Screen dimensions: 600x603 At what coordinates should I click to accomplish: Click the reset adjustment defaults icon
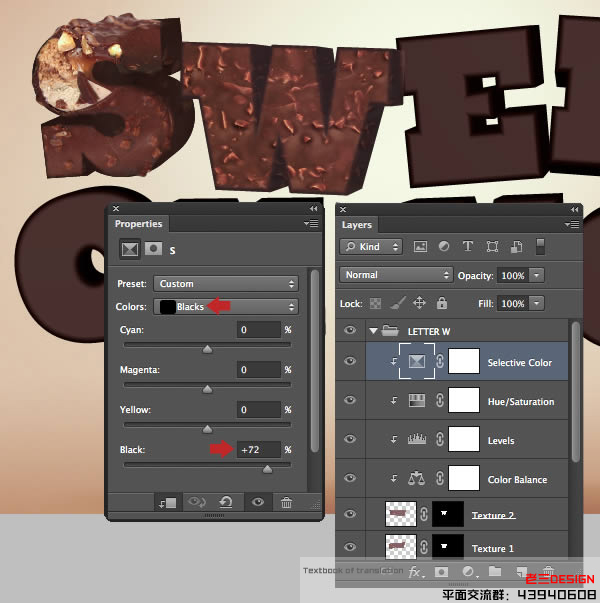(x=226, y=502)
